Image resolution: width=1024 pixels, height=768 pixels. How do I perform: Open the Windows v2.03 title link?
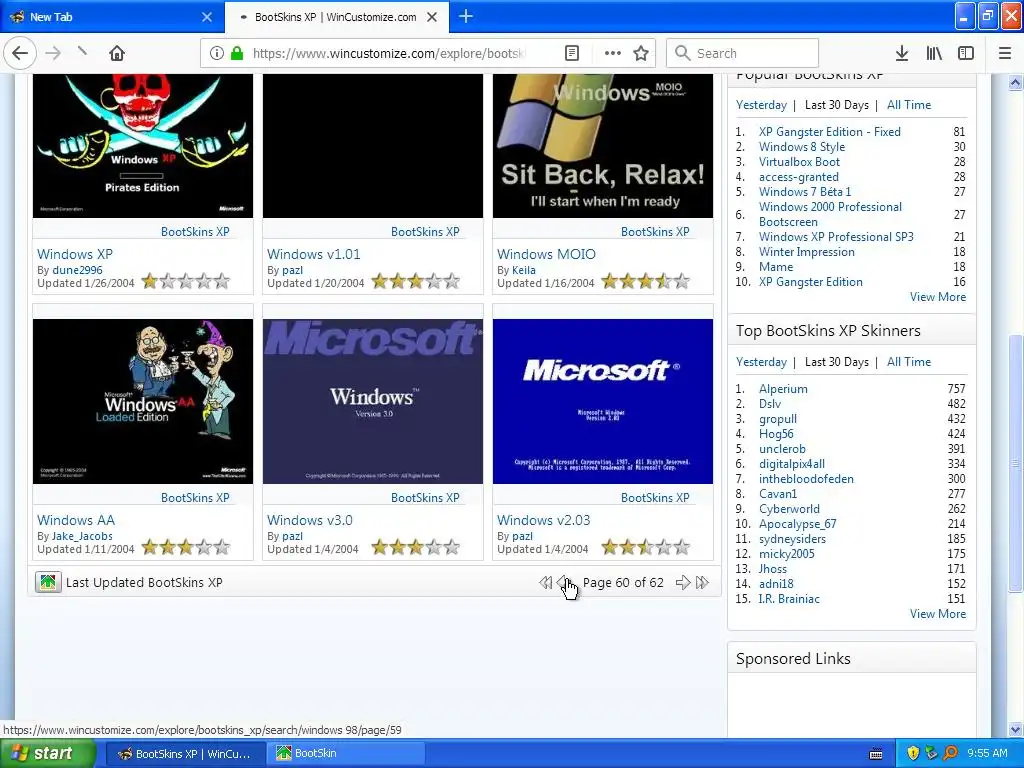pos(543,520)
